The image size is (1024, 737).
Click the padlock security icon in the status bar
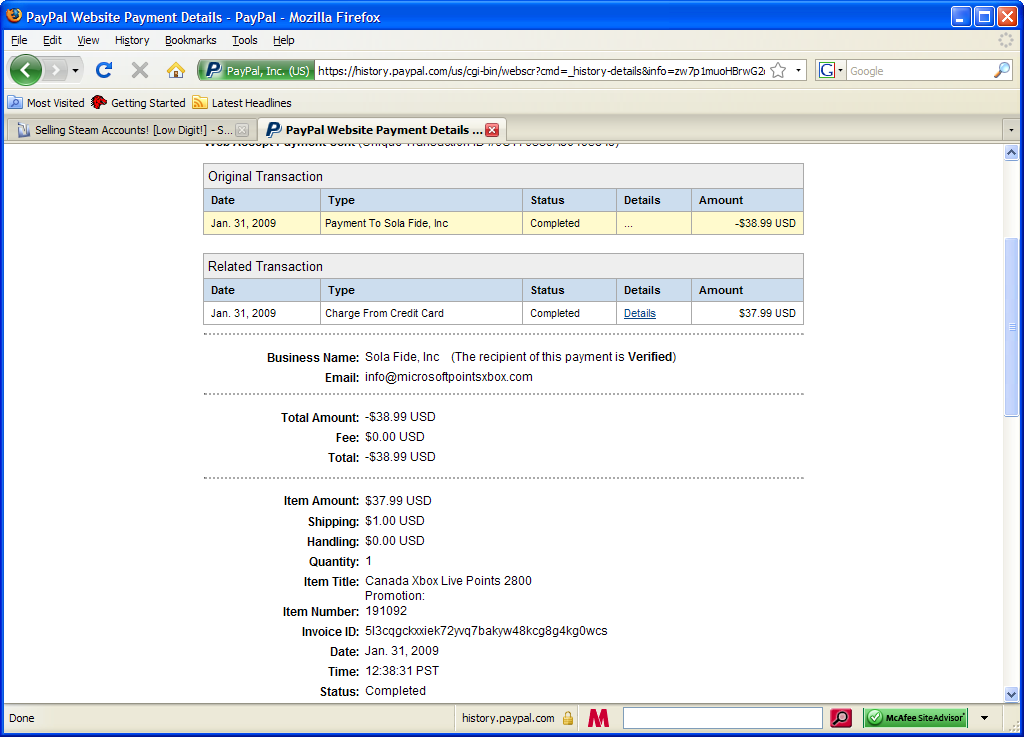coord(568,718)
